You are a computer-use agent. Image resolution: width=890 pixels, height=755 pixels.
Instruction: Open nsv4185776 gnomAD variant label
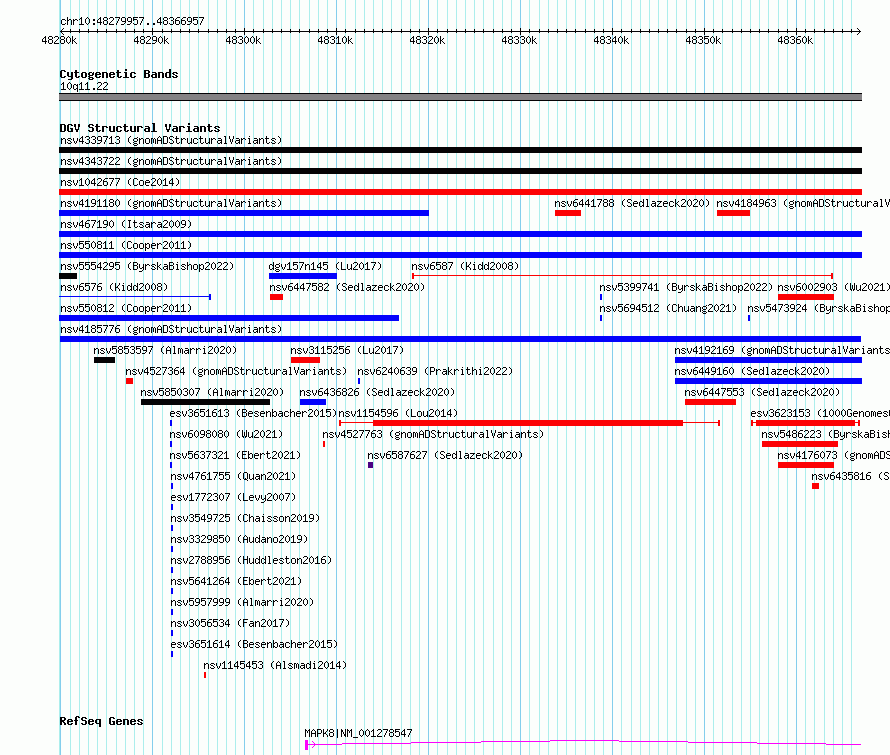click(x=171, y=329)
